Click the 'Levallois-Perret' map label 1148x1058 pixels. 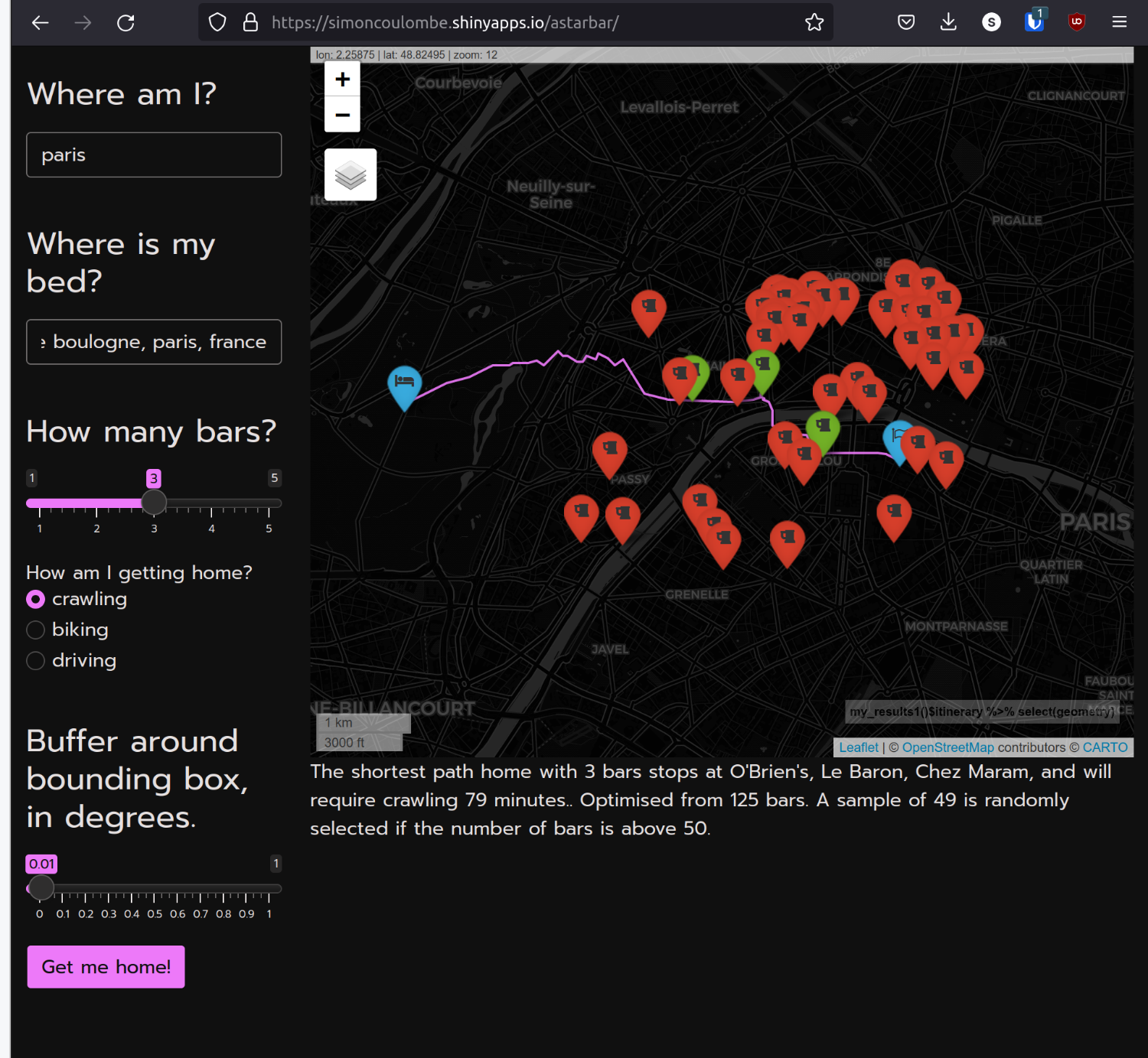coord(680,107)
